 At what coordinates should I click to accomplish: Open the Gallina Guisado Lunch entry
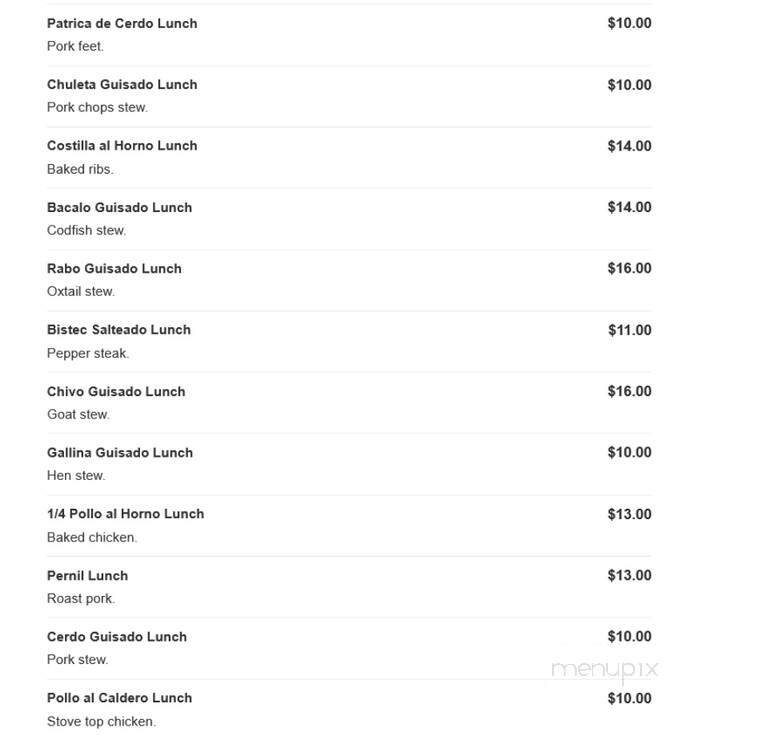pyautogui.click(x=120, y=452)
